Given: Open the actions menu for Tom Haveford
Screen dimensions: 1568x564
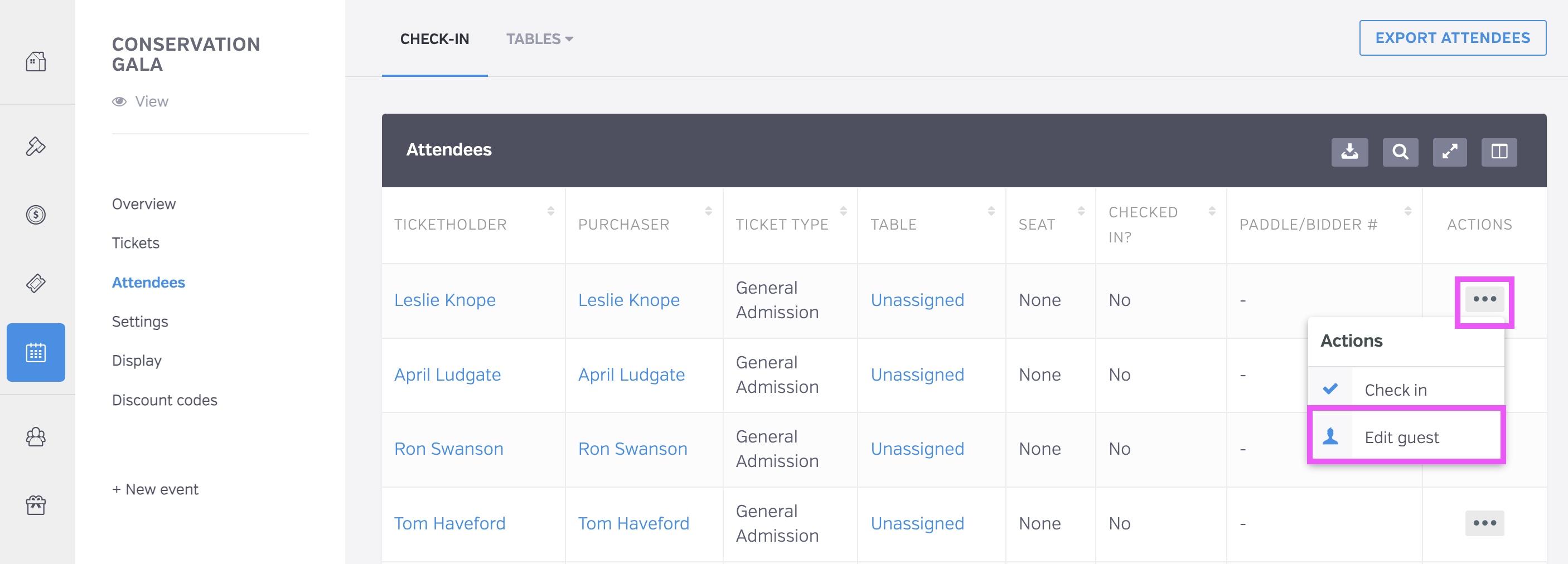Looking at the screenshot, I should (x=1484, y=523).
